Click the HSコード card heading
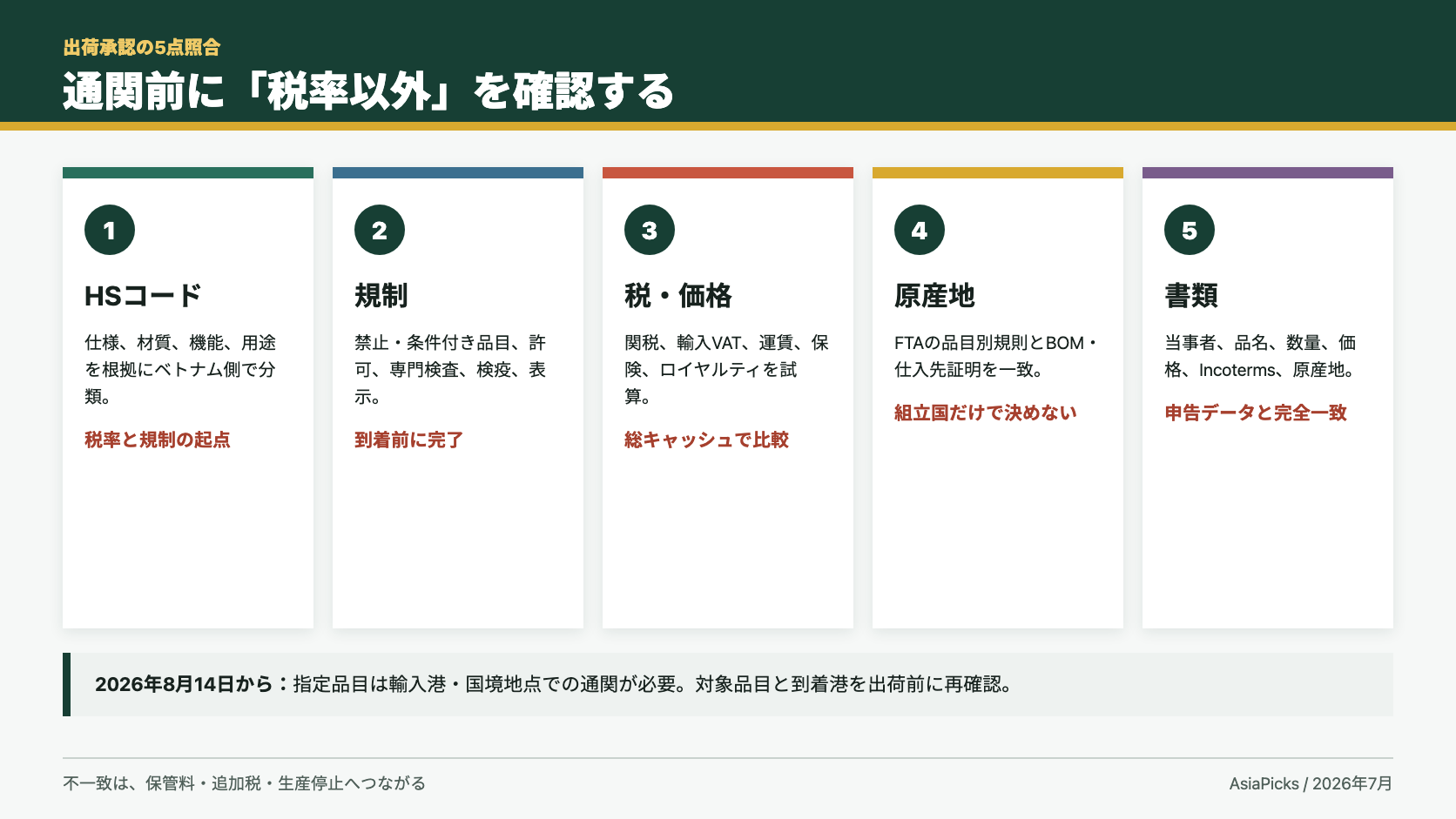This screenshot has height=819, width=1456. coord(143,296)
